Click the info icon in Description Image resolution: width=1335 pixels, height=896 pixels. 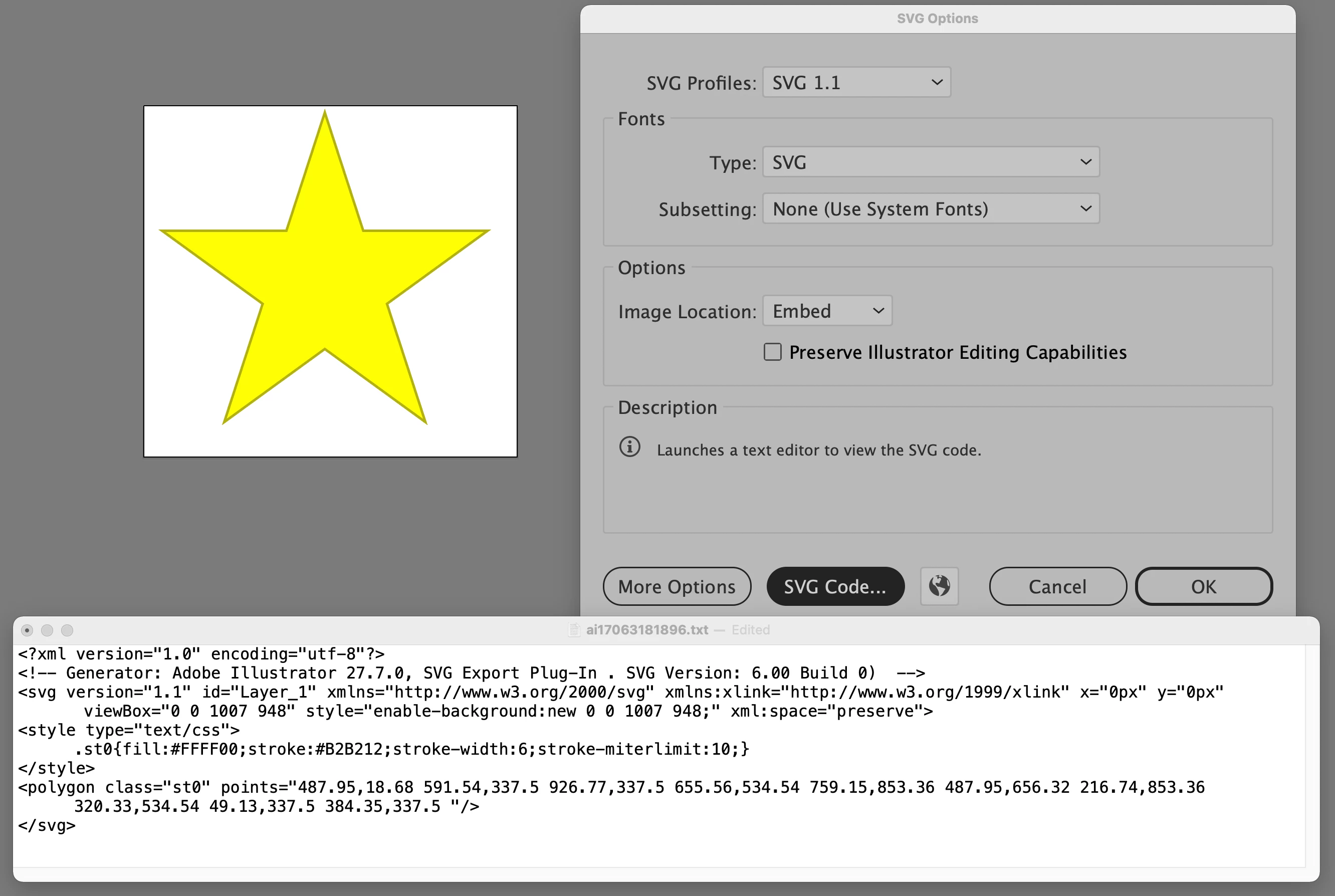click(630, 447)
